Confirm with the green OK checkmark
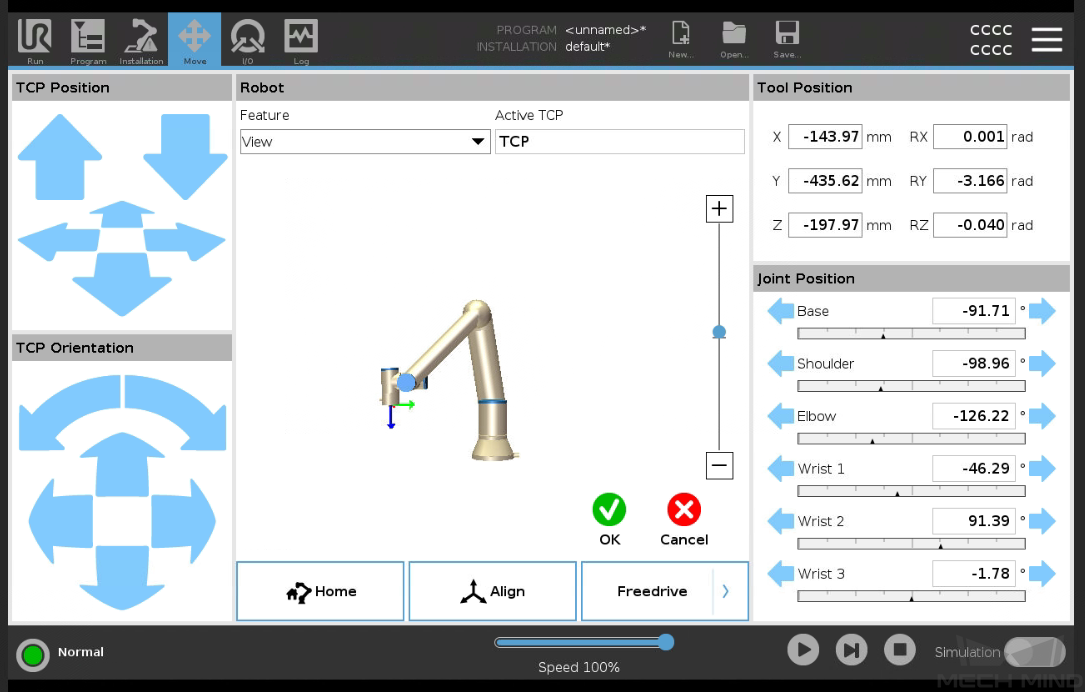The width and height of the screenshot is (1085, 692). click(609, 510)
